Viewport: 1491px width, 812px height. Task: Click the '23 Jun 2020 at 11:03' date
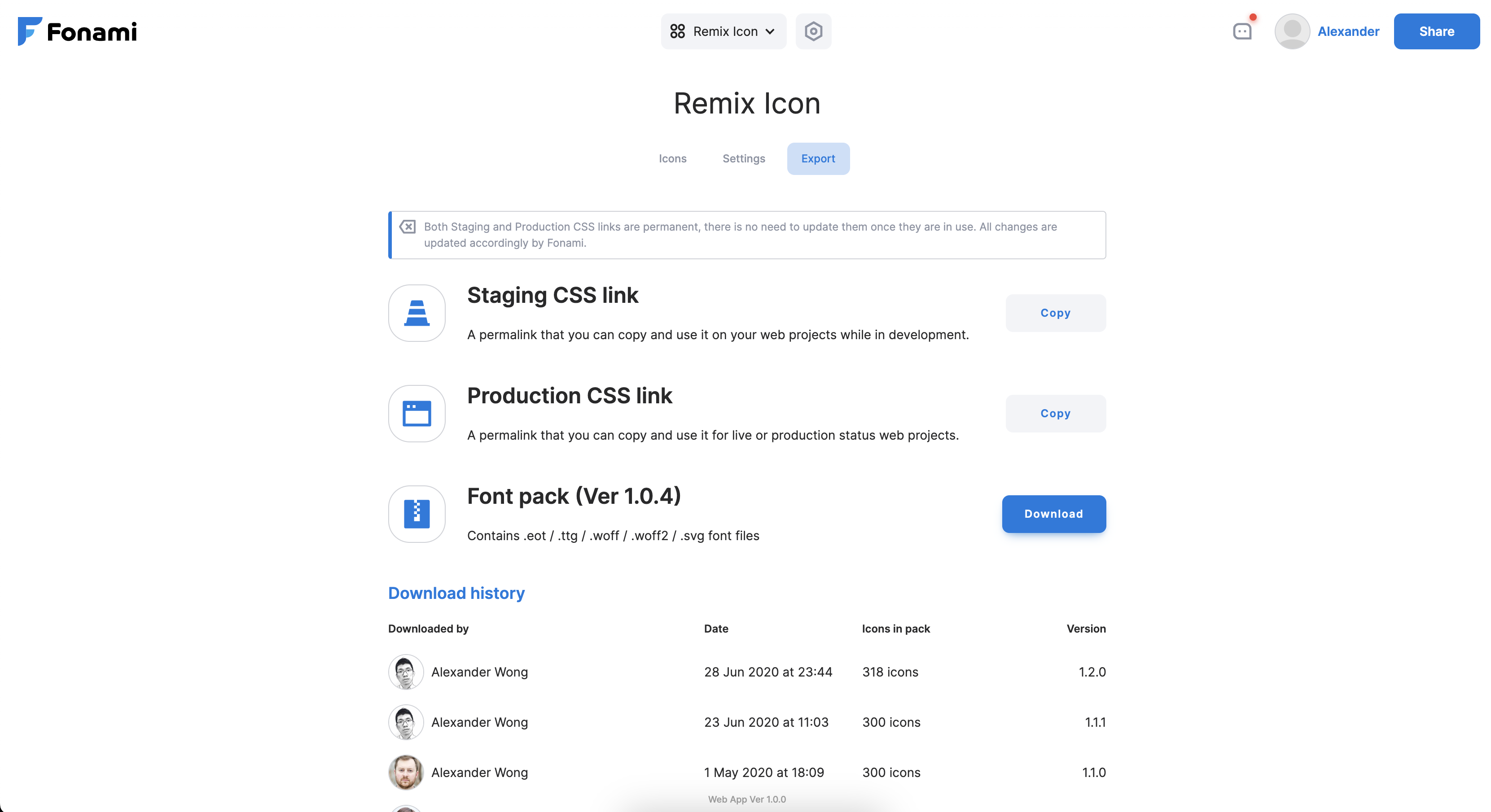tap(766, 722)
